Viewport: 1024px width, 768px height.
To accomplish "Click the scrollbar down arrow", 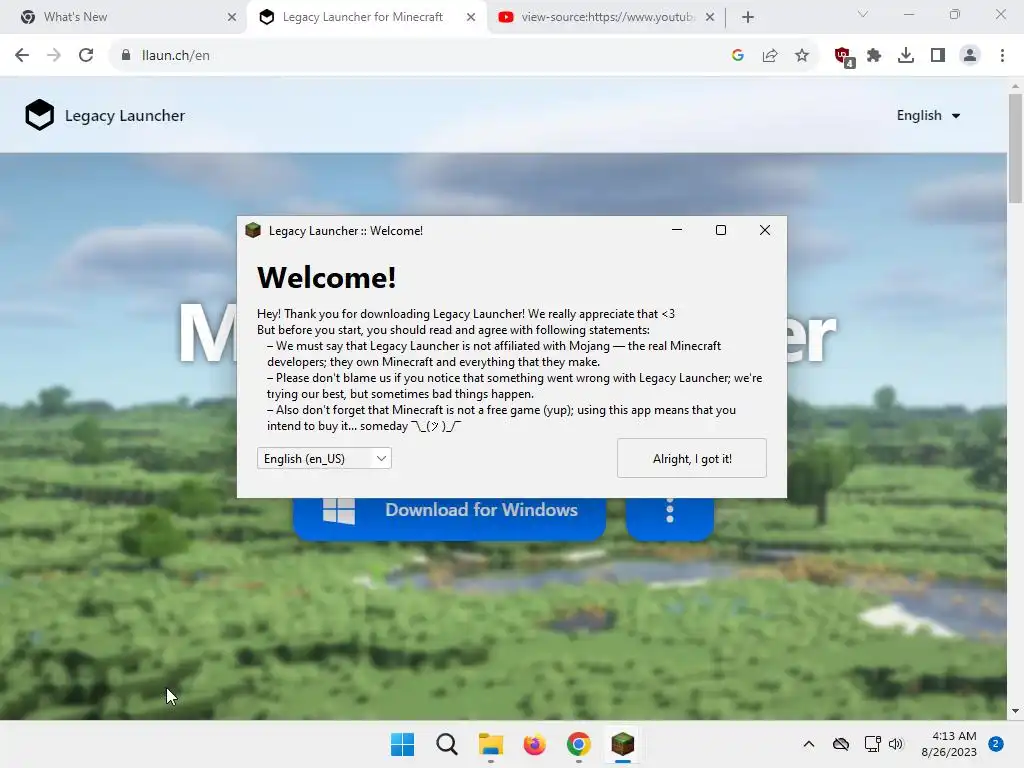I will [x=1015, y=711].
